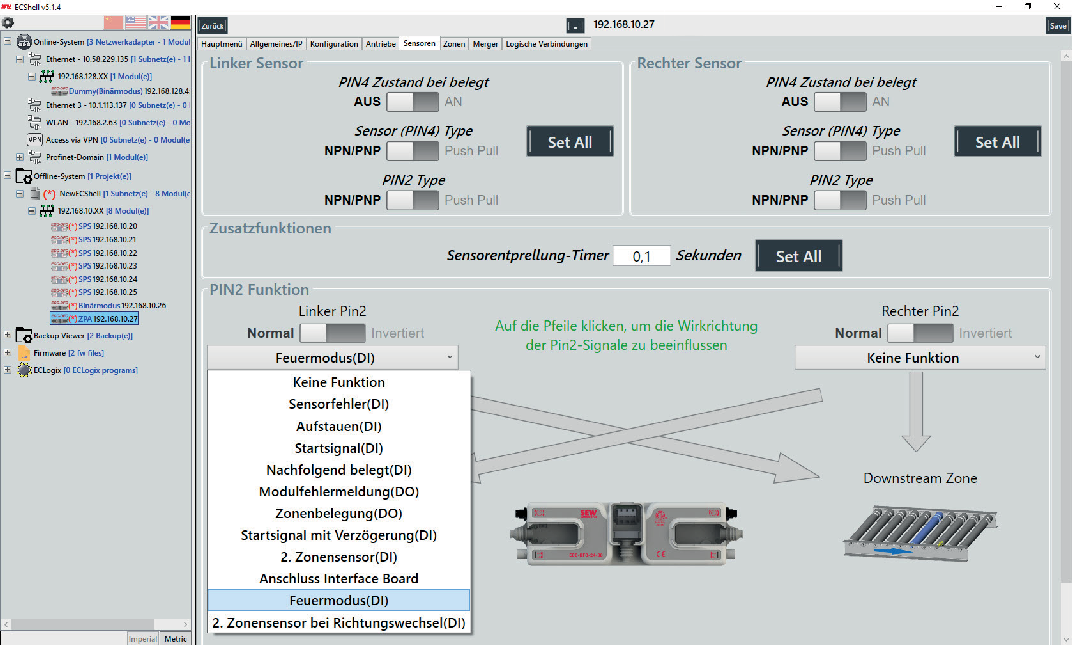Toggle Linker Sensor PIN4 Zustand AUS/AN switch
Image resolution: width=1072 pixels, height=645 pixels.
click(x=412, y=101)
